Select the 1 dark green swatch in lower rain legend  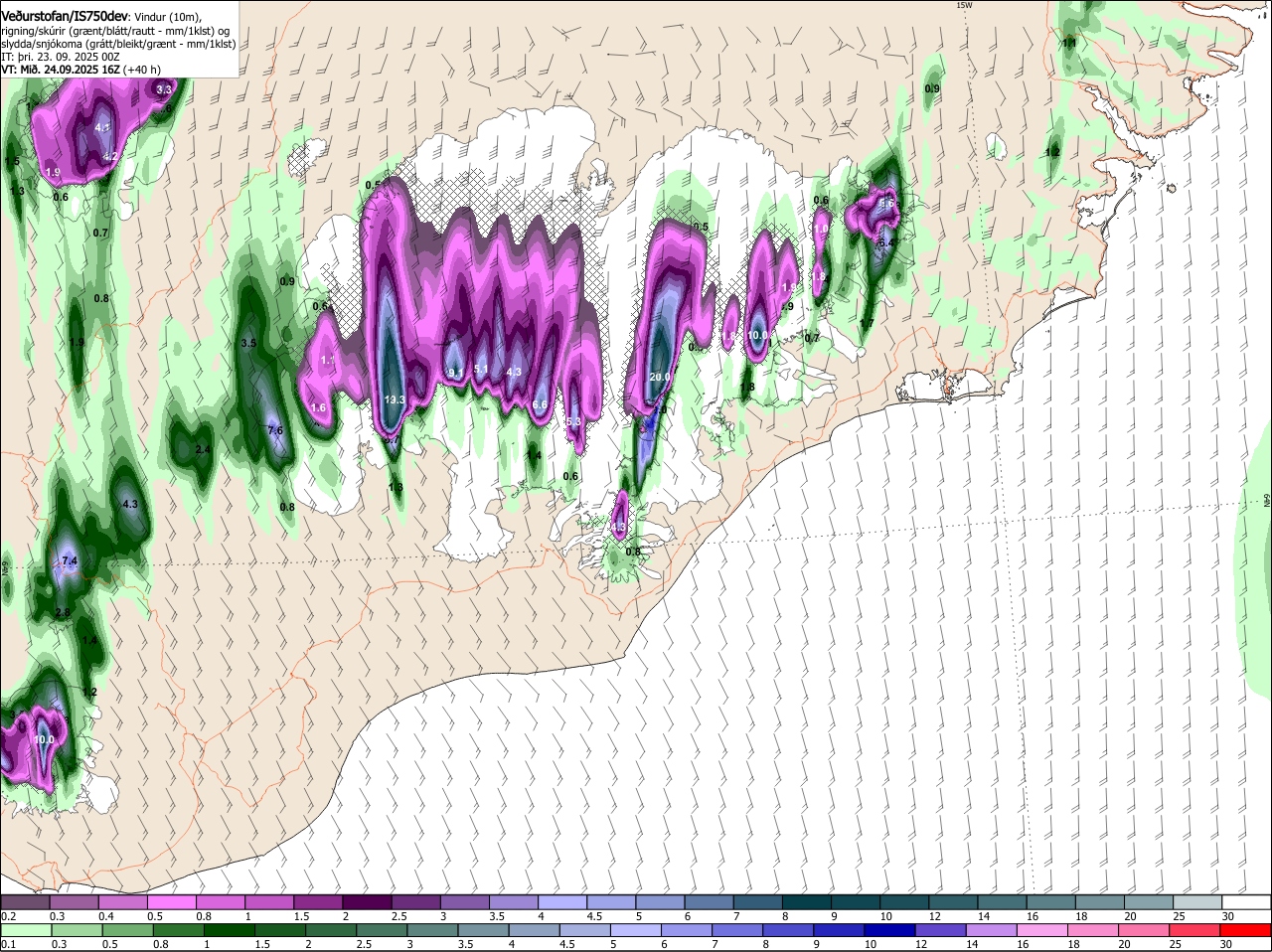[x=232, y=929]
